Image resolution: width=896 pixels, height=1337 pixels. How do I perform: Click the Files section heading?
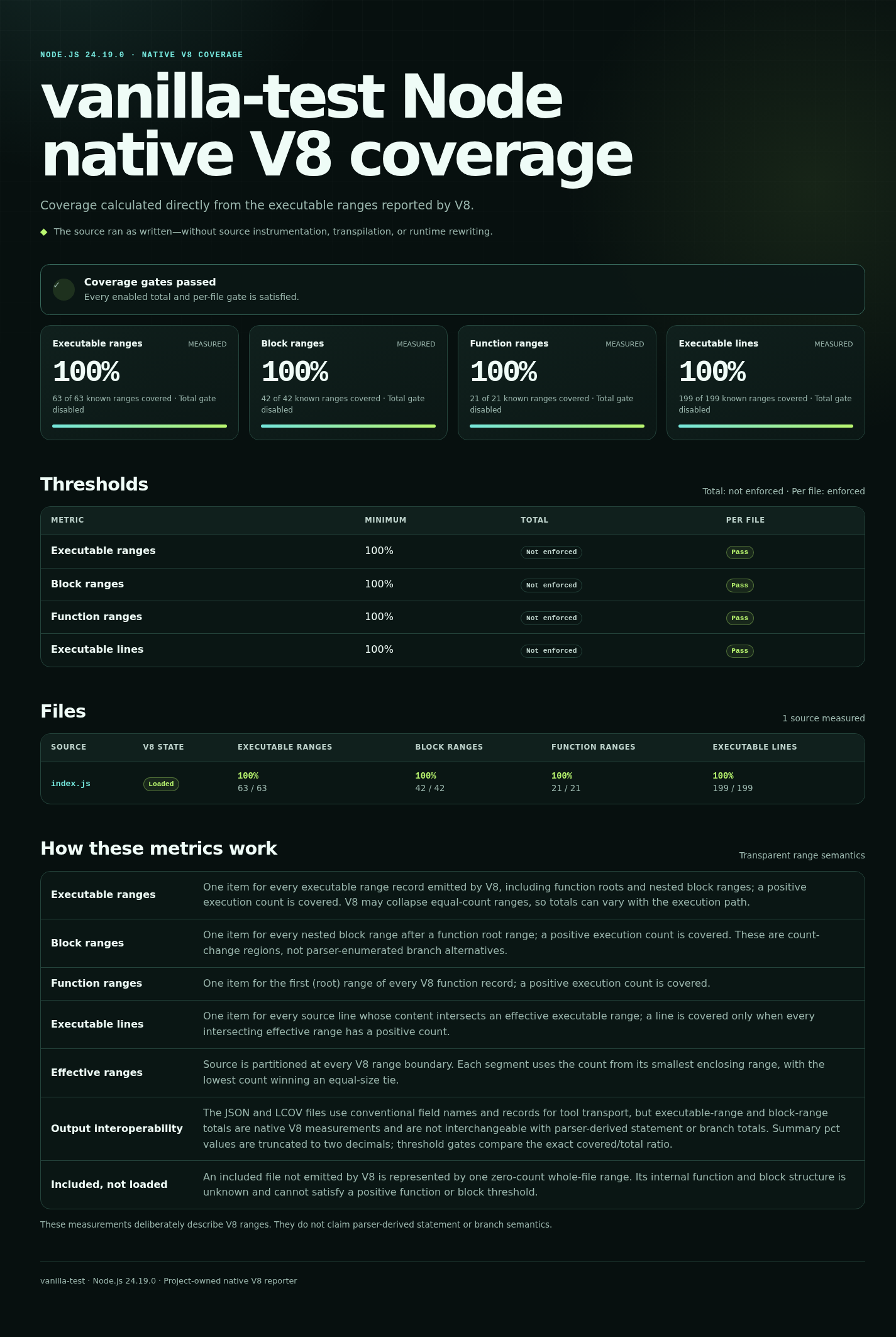point(63,711)
